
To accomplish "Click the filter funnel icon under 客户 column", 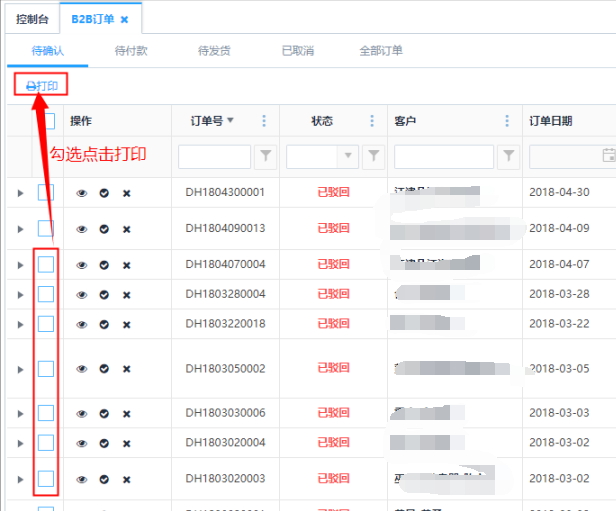I will [x=509, y=156].
